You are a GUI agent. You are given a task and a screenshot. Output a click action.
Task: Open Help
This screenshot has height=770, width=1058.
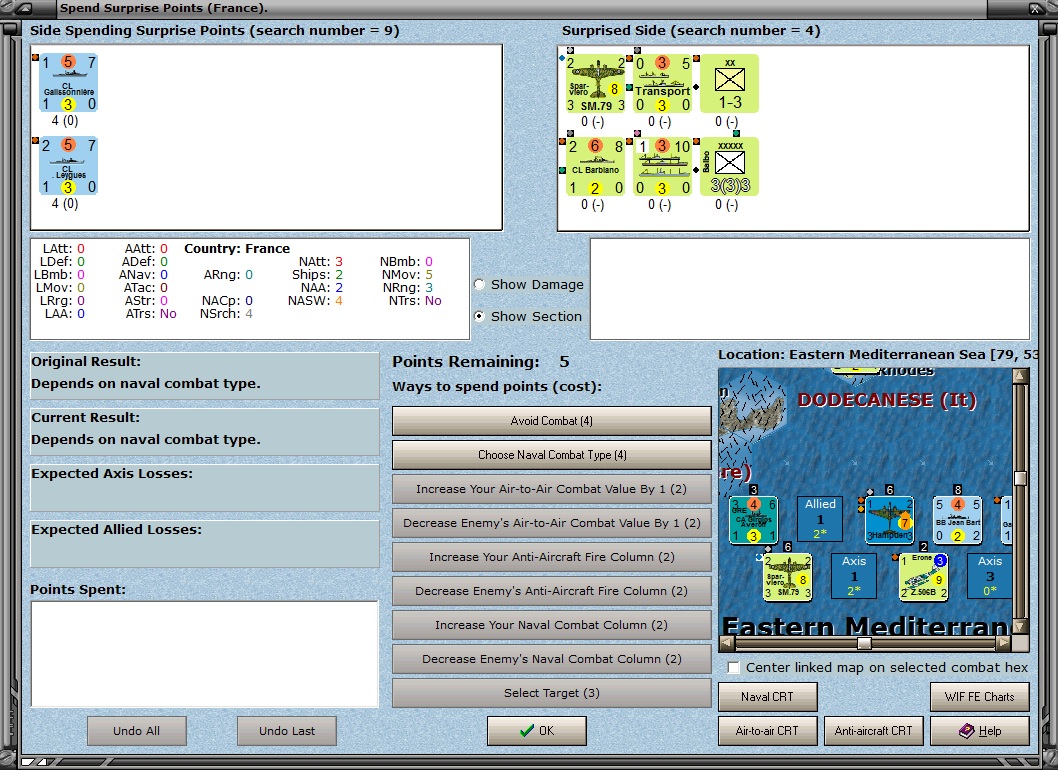pyautogui.click(x=980, y=731)
